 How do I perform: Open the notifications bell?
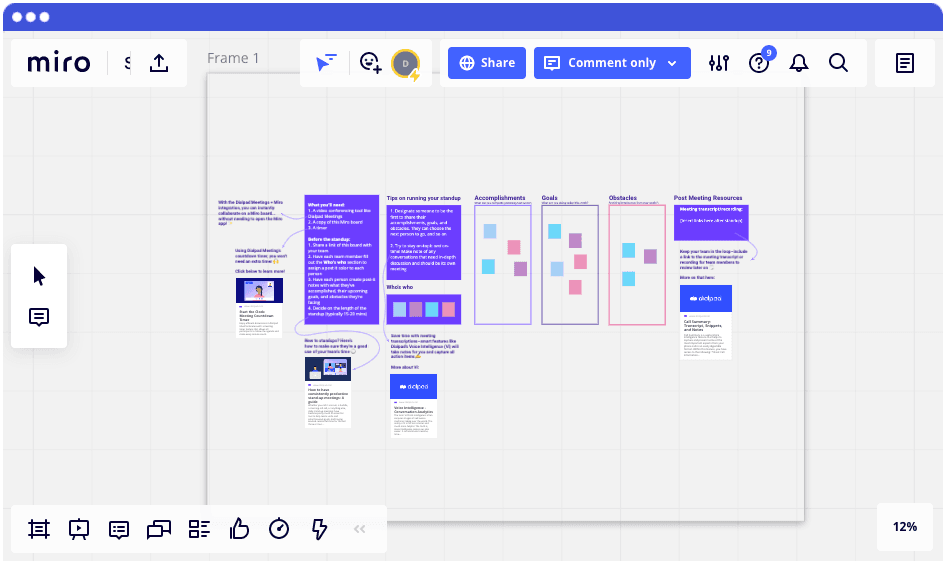(x=798, y=63)
